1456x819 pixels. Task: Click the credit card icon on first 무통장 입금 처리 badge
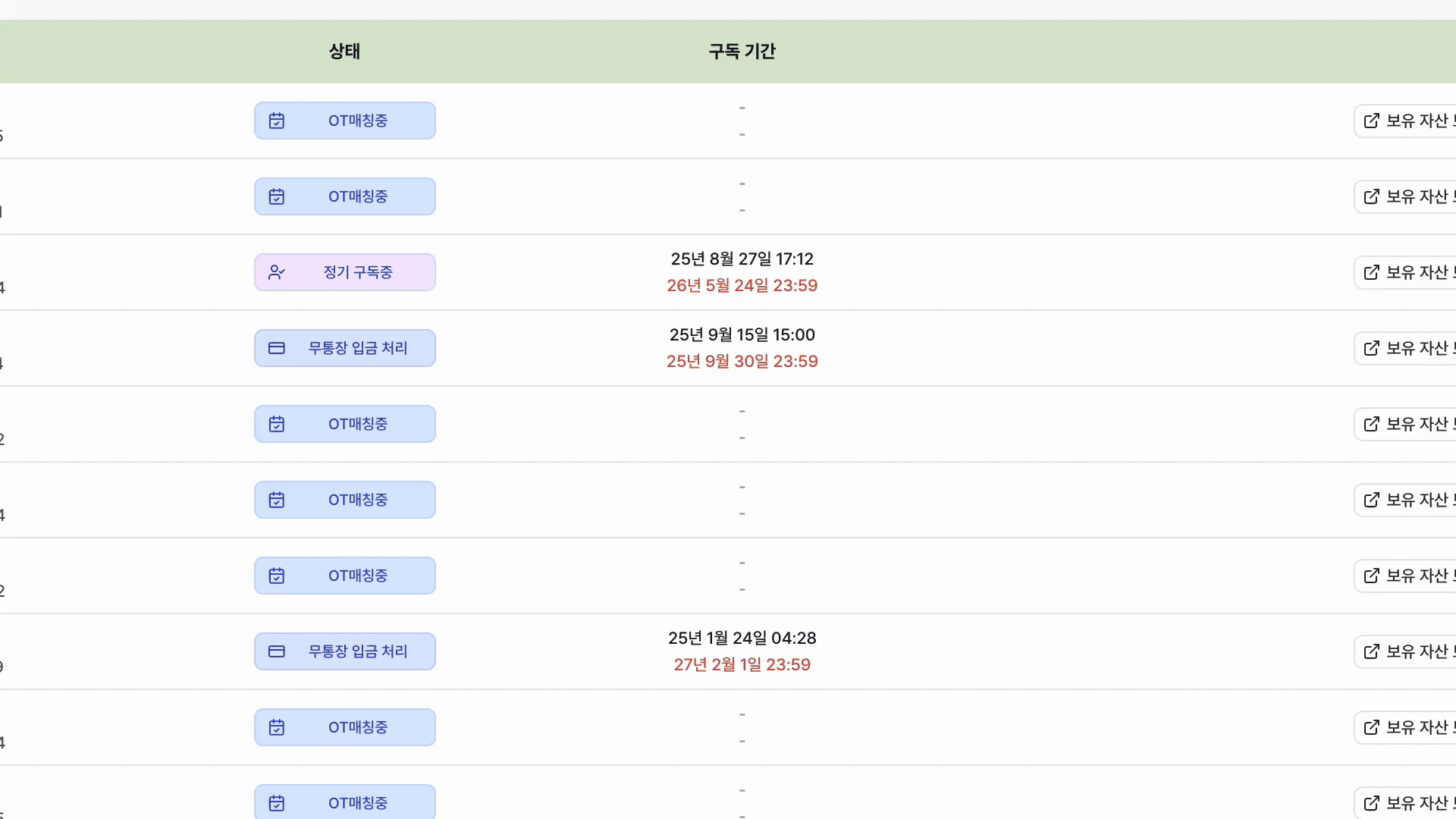(x=276, y=348)
